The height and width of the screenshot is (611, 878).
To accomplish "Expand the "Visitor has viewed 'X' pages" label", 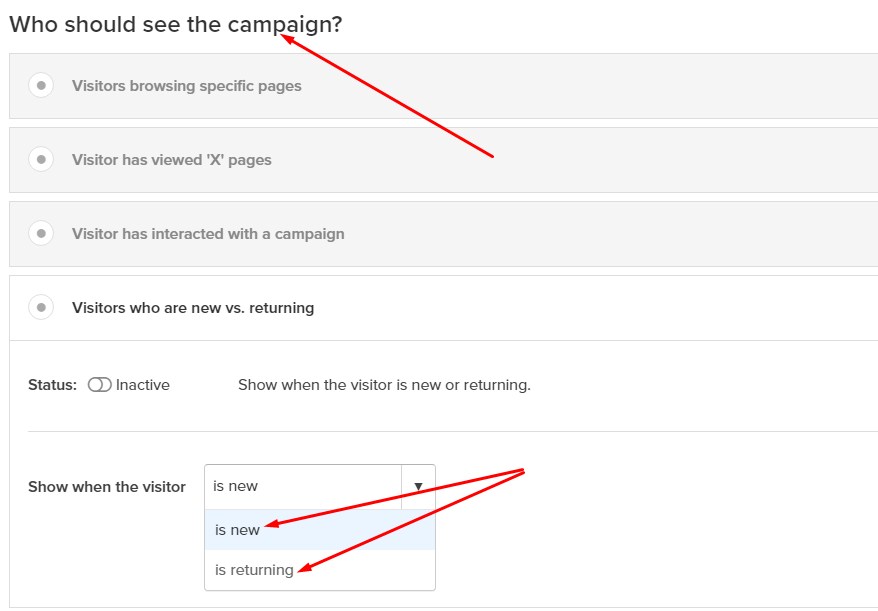I will (x=171, y=160).
